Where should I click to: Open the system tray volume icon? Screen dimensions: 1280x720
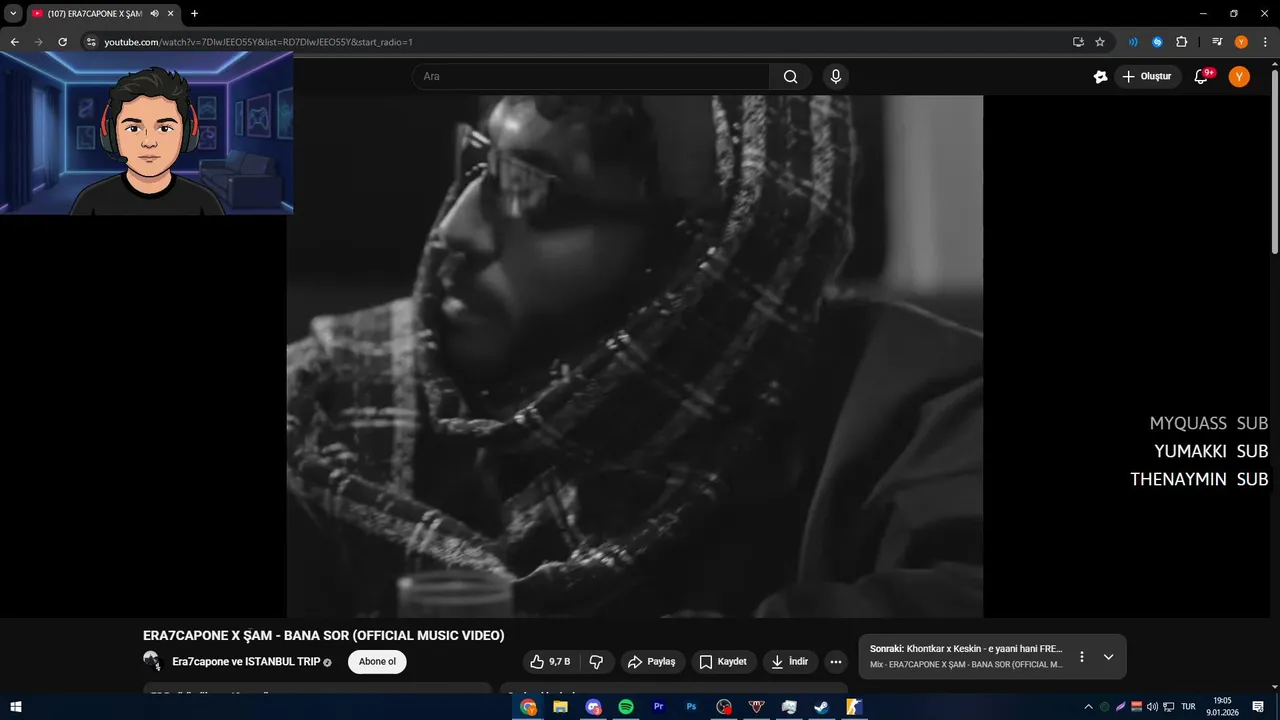1152,707
